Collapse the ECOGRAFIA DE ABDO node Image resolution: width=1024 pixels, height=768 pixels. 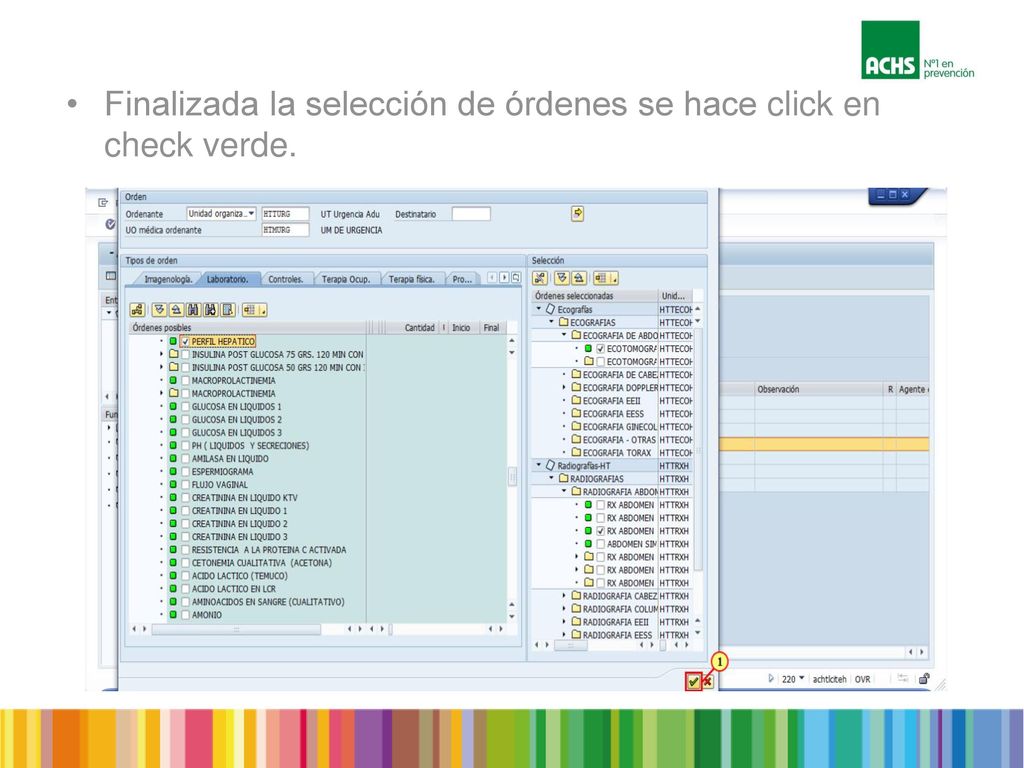point(564,335)
